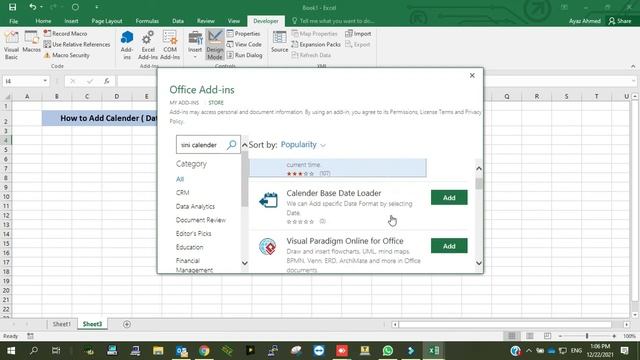Screen dimensions: 640x360
Task: Switch to Page Layout view
Action: click(529, 336)
